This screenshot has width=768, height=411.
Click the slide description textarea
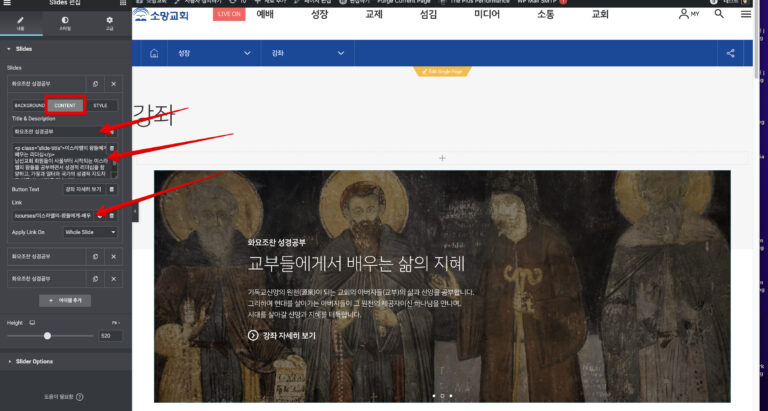tap(61, 161)
